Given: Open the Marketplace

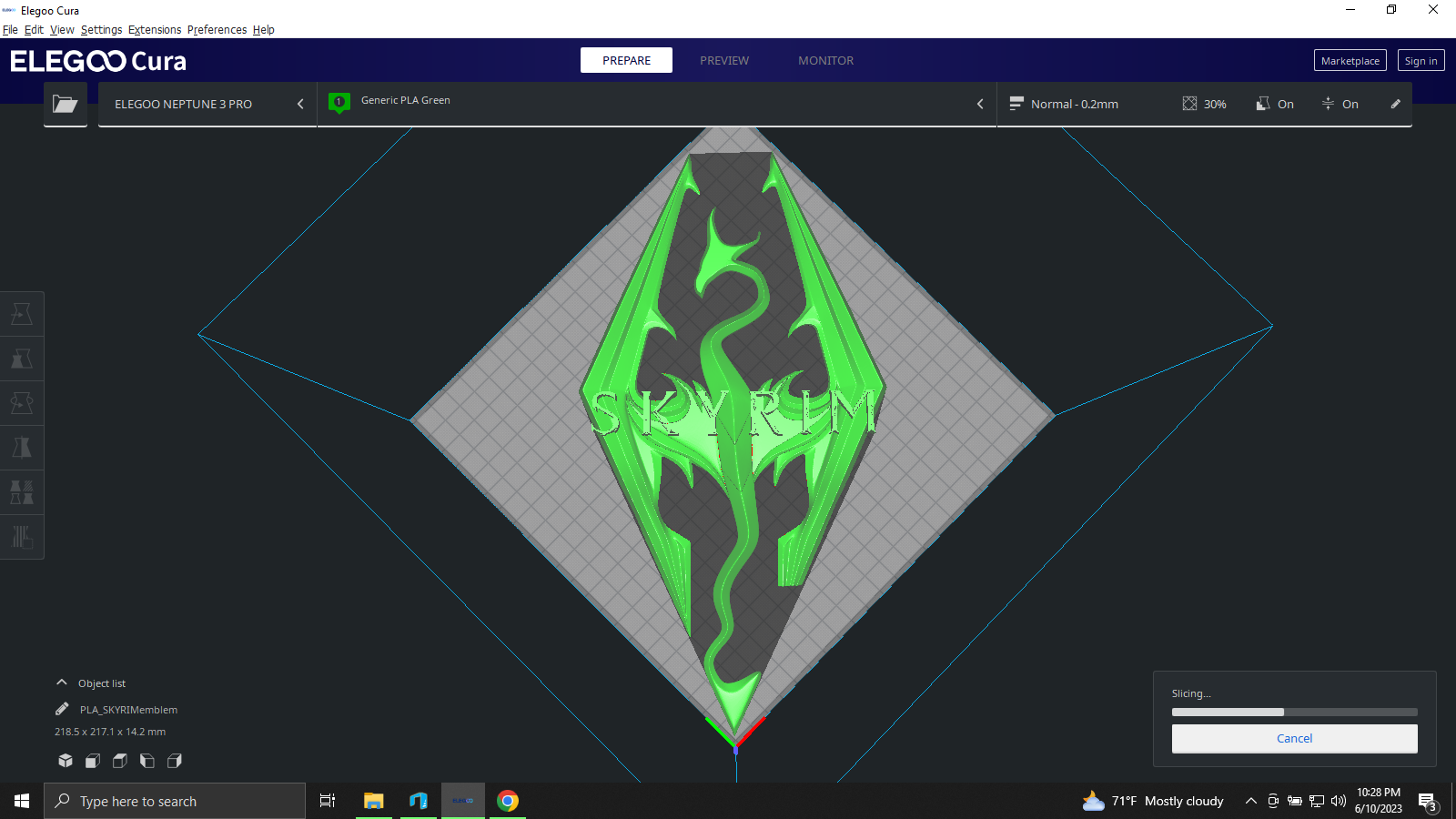Looking at the screenshot, I should 1350,60.
